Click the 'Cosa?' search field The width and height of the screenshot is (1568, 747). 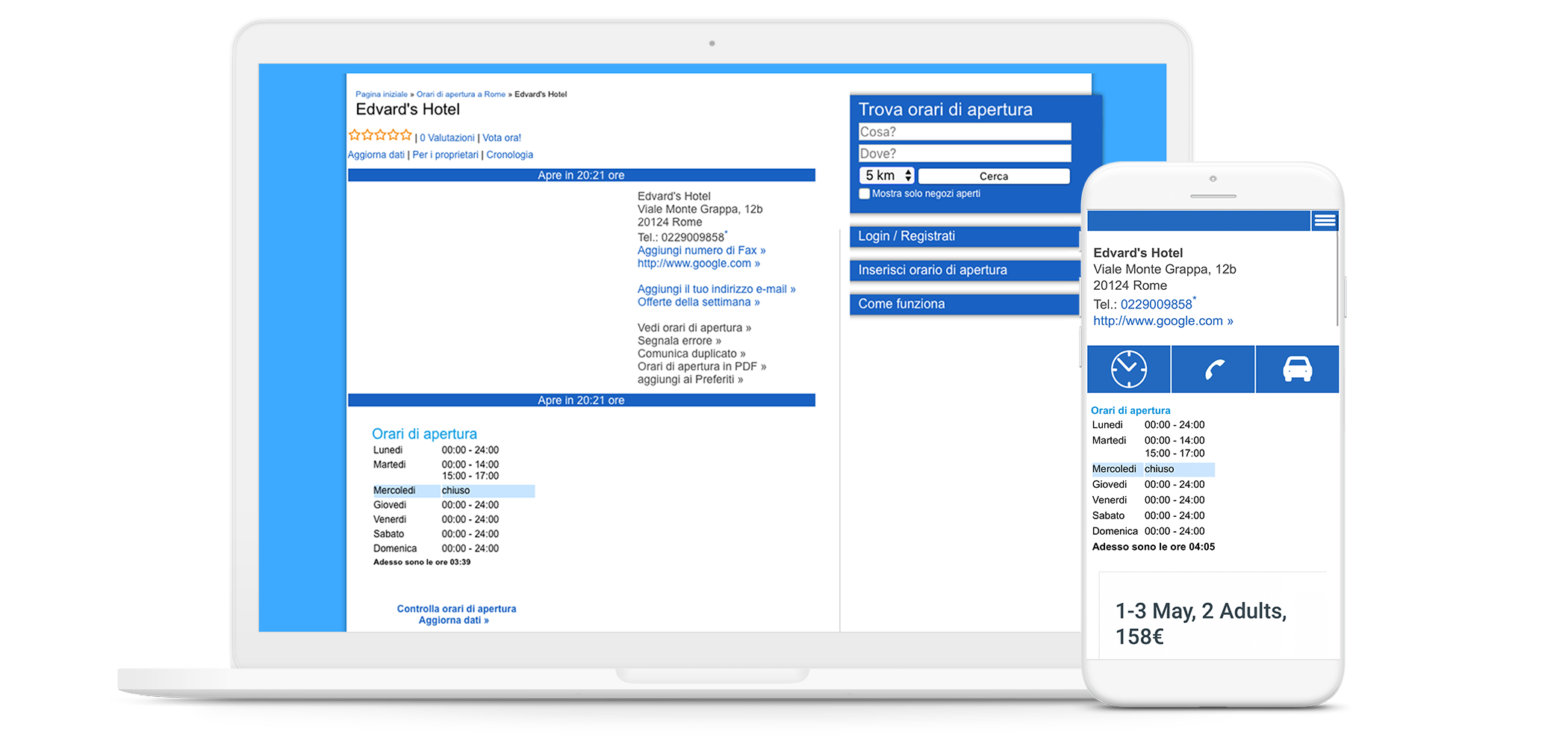[x=964, y=132]
